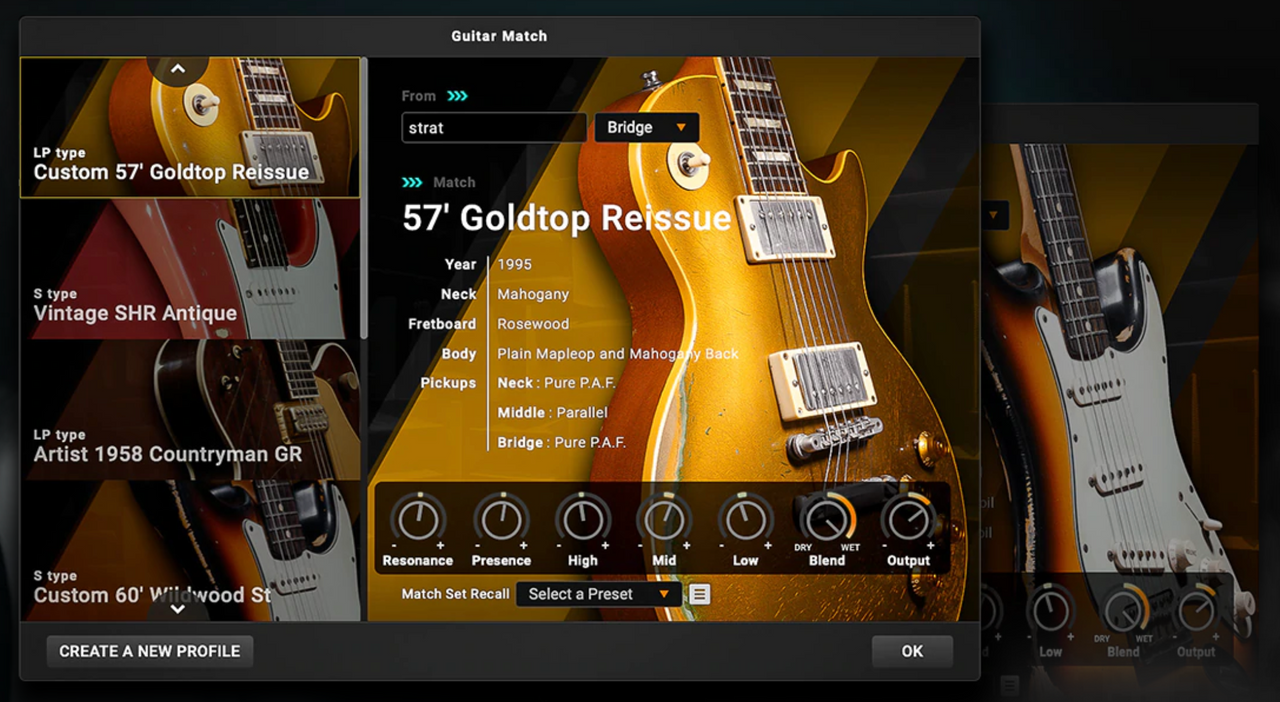Viewport: 1280px width, 702px height.
Task: Open the Select a Preset dropdown
Action: coord(599,594)
